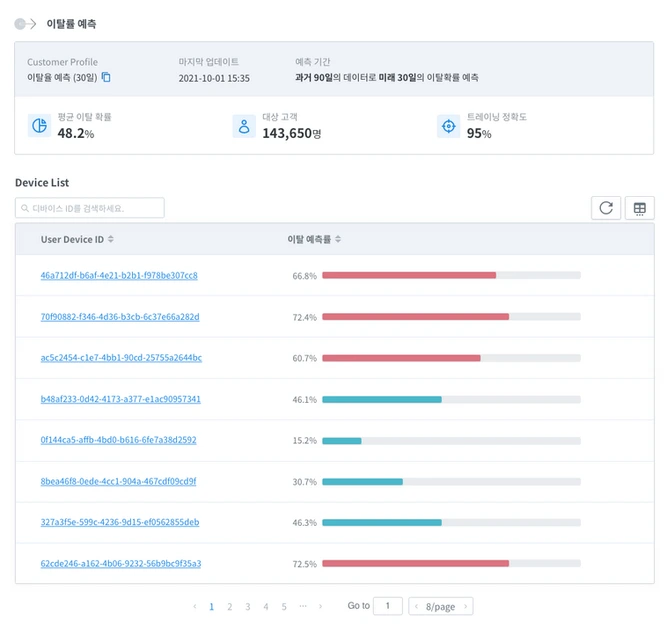Open the table column settings icon
667x641 pixels.
coord(639,208)
